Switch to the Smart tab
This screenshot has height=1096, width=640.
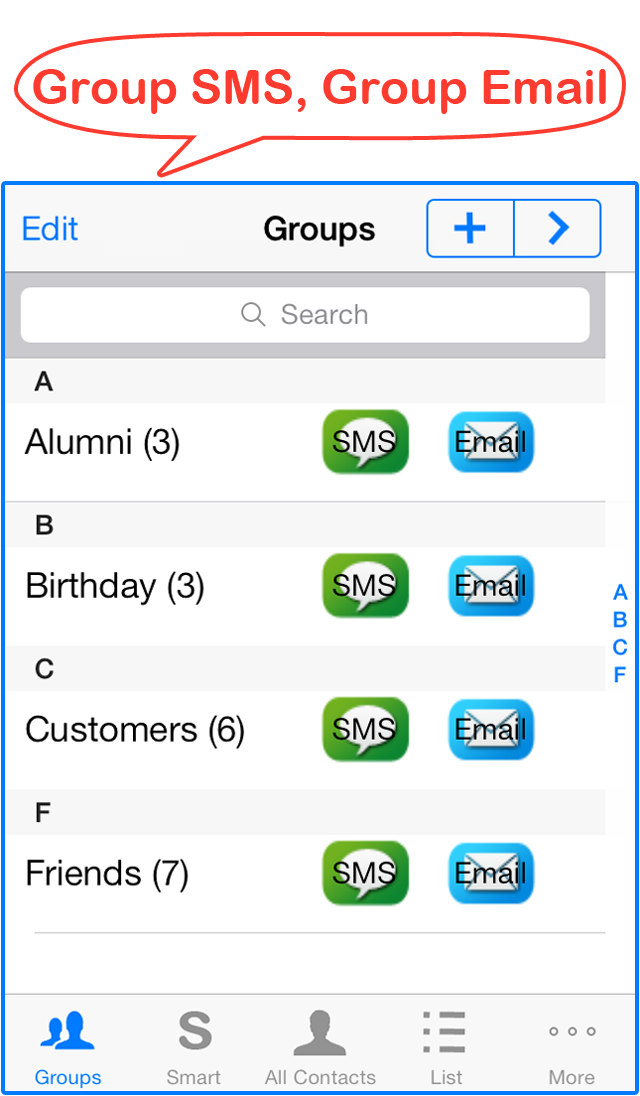194,1047
